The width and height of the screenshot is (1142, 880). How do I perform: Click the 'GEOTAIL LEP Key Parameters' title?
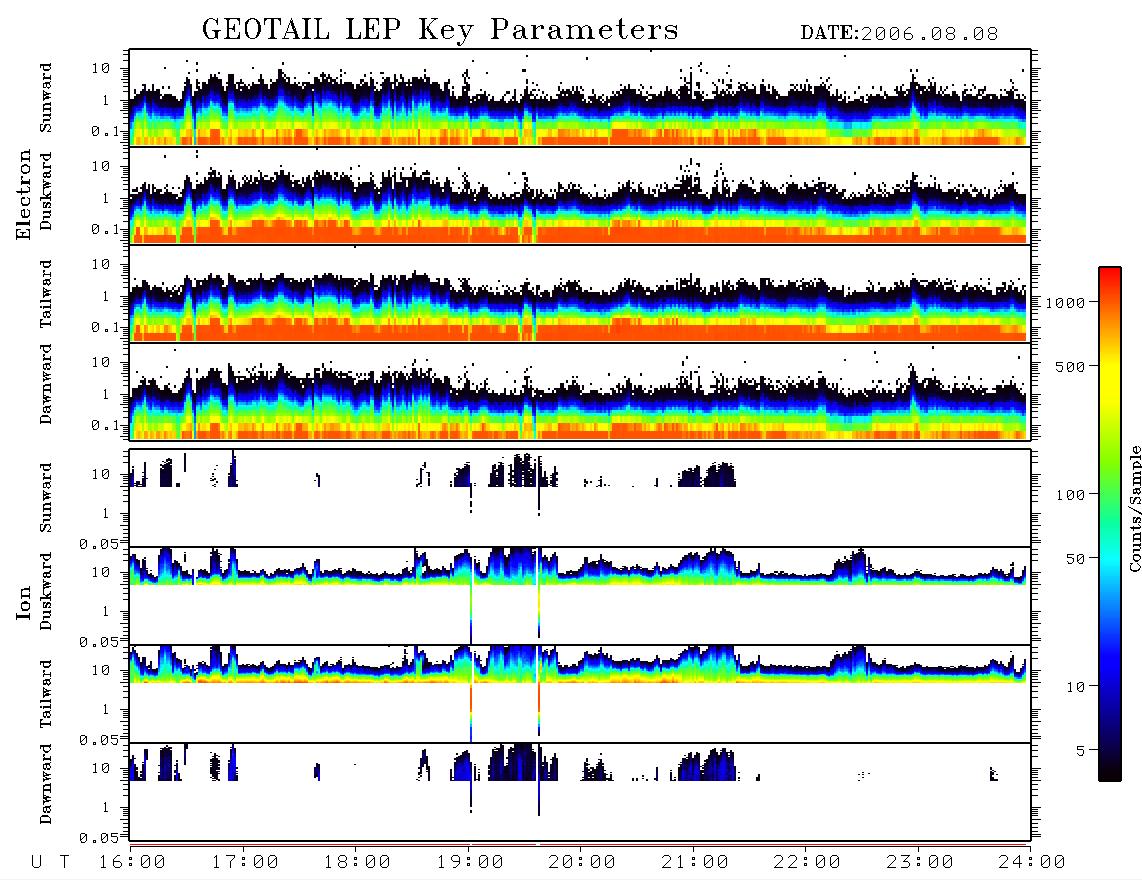440,31
